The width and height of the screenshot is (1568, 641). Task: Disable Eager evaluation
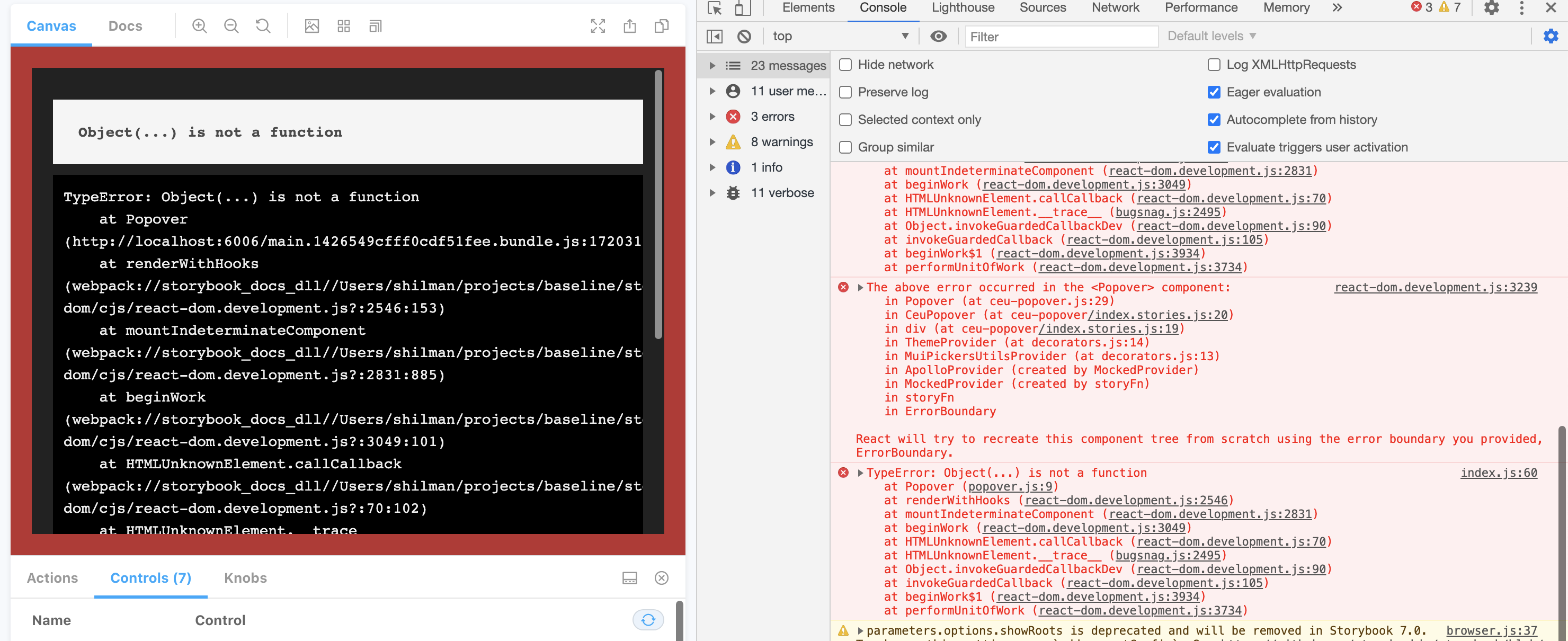pos(1214,92)
